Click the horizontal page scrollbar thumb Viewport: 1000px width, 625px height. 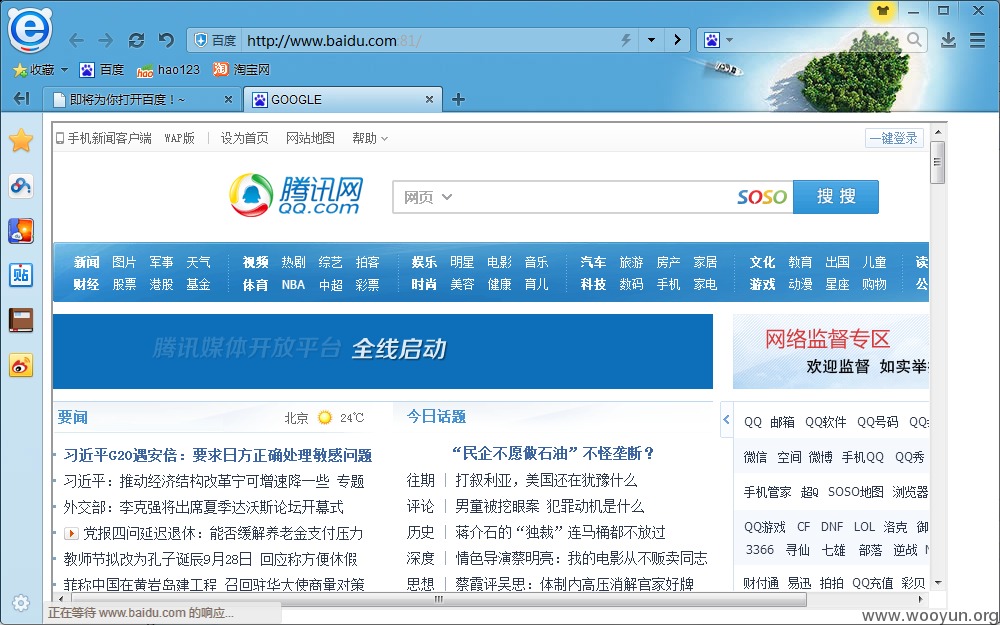[x=439, y=599]
